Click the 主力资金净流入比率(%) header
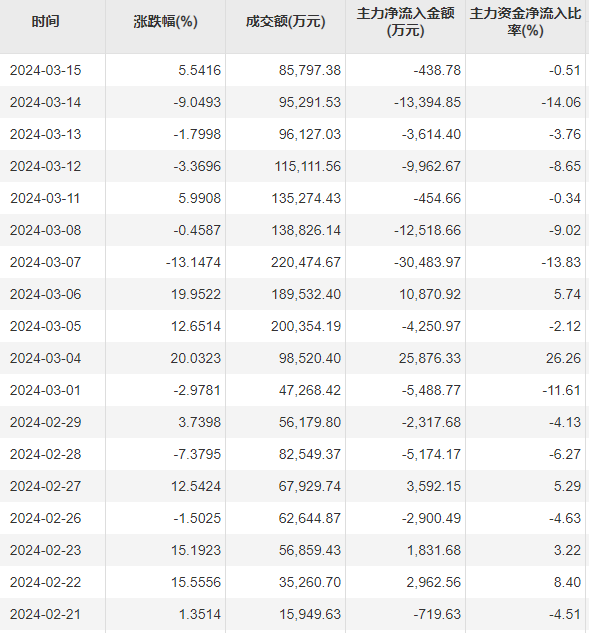Image resolution: width=589 pixels, height=633 pixels. point(525,22)
